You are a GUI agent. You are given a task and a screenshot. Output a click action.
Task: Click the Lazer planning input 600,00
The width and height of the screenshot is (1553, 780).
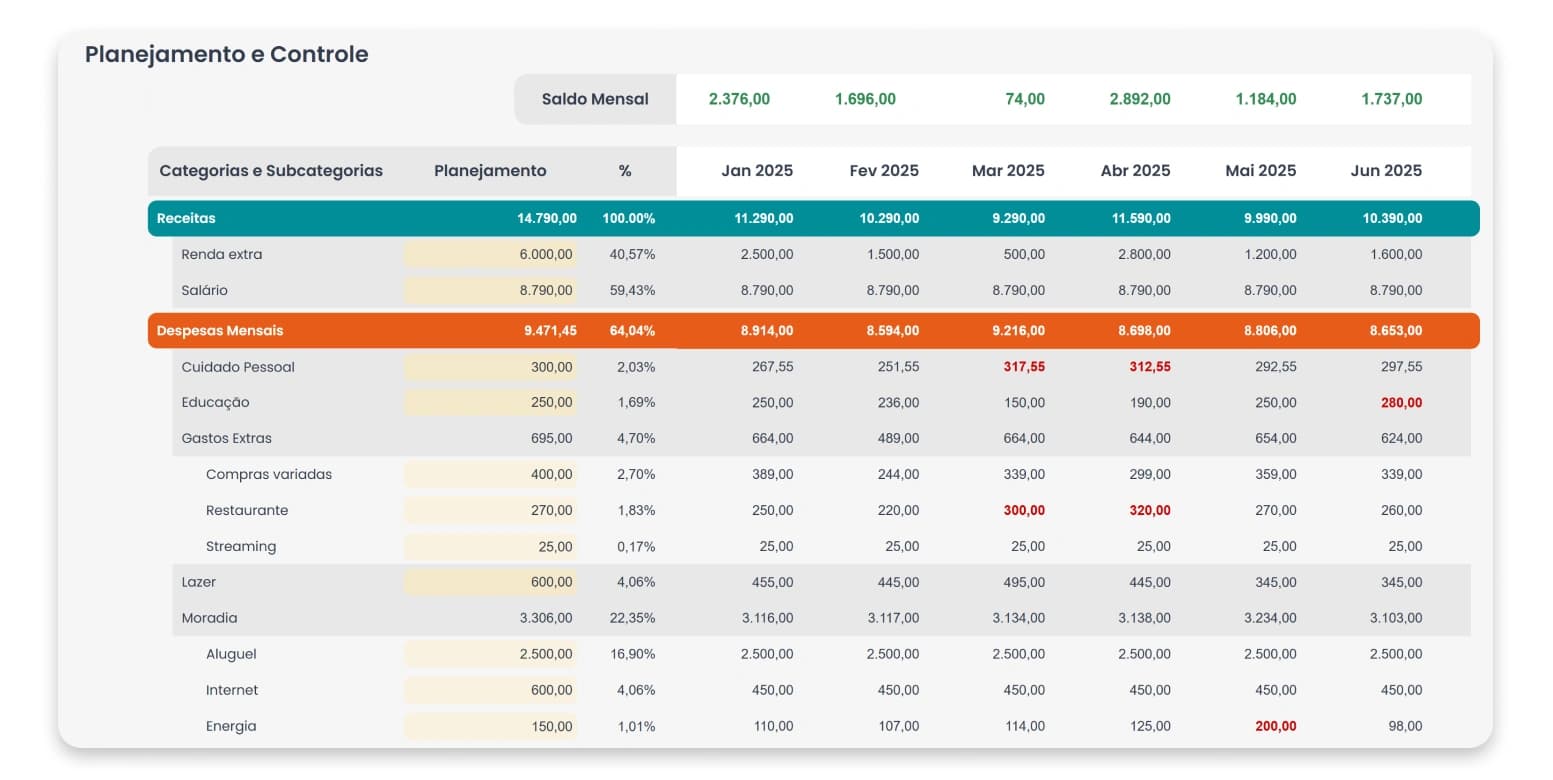(491, 582)
